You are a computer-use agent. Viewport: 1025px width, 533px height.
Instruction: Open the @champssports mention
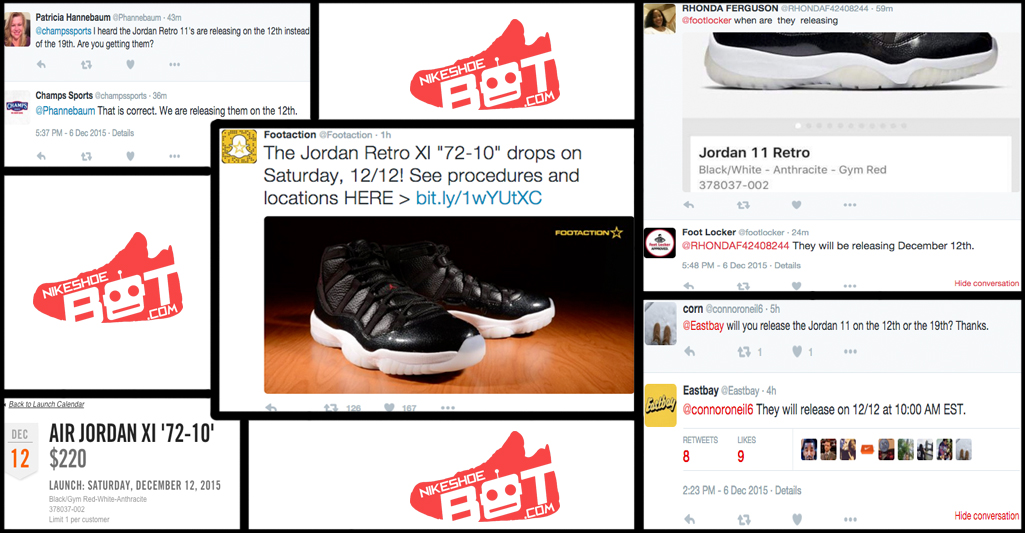[x=63, y=31]
